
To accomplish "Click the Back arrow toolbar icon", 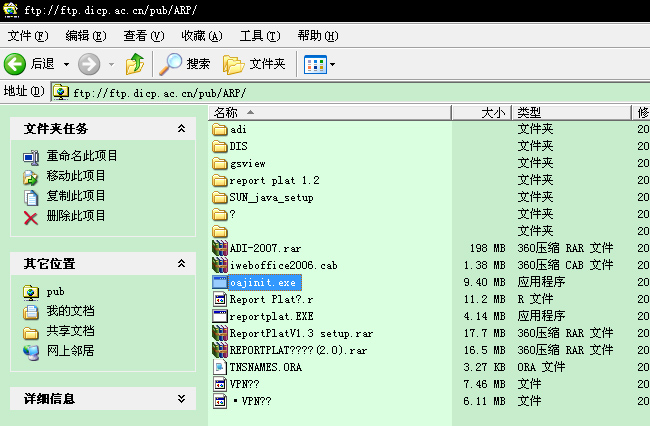I will click(15, 64).
